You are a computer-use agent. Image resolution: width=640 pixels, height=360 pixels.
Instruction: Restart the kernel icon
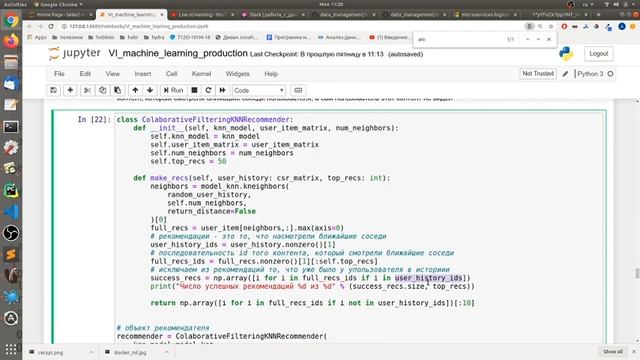(x=208, y=90)
